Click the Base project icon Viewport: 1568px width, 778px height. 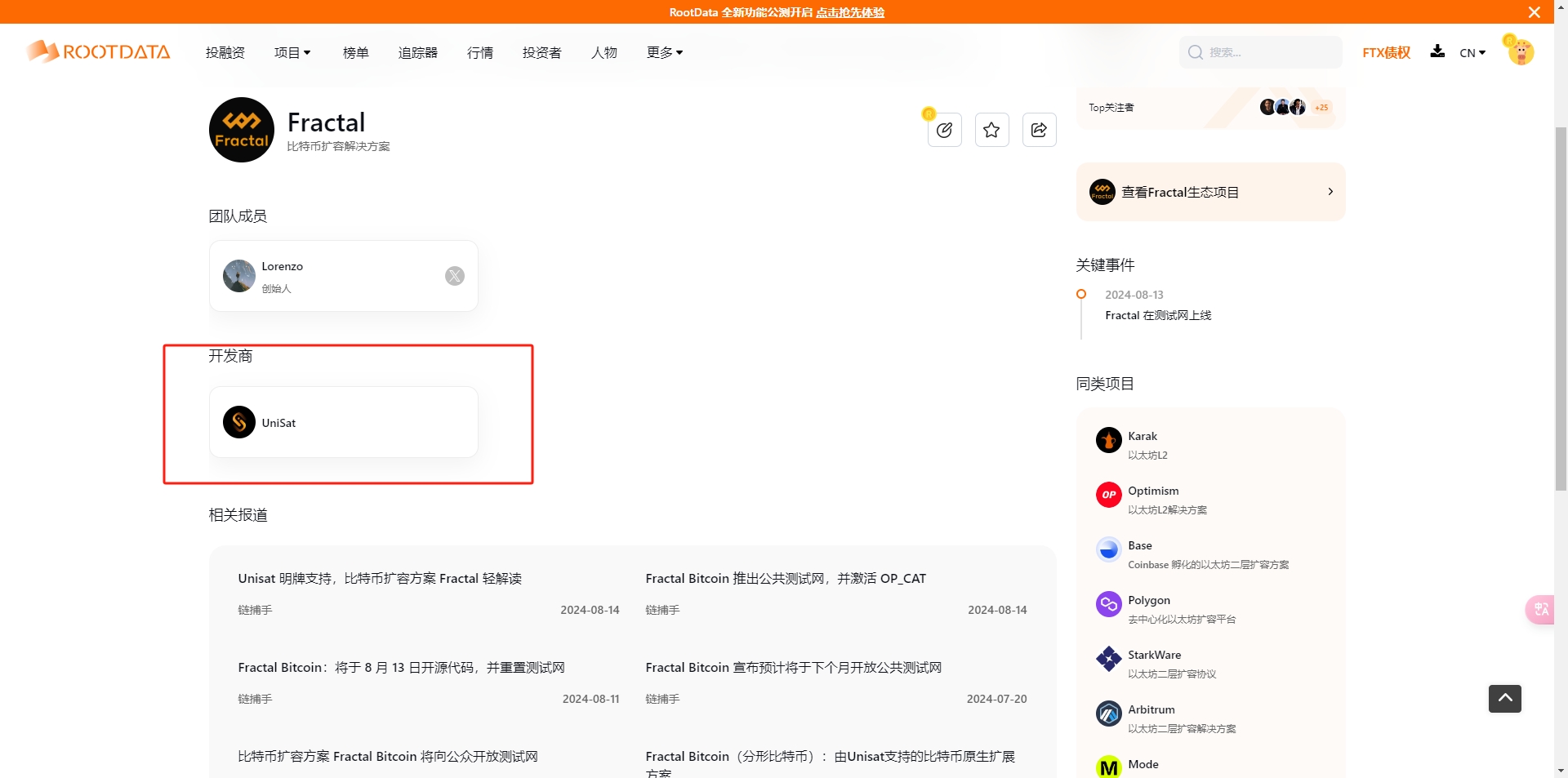(1108, 549)
